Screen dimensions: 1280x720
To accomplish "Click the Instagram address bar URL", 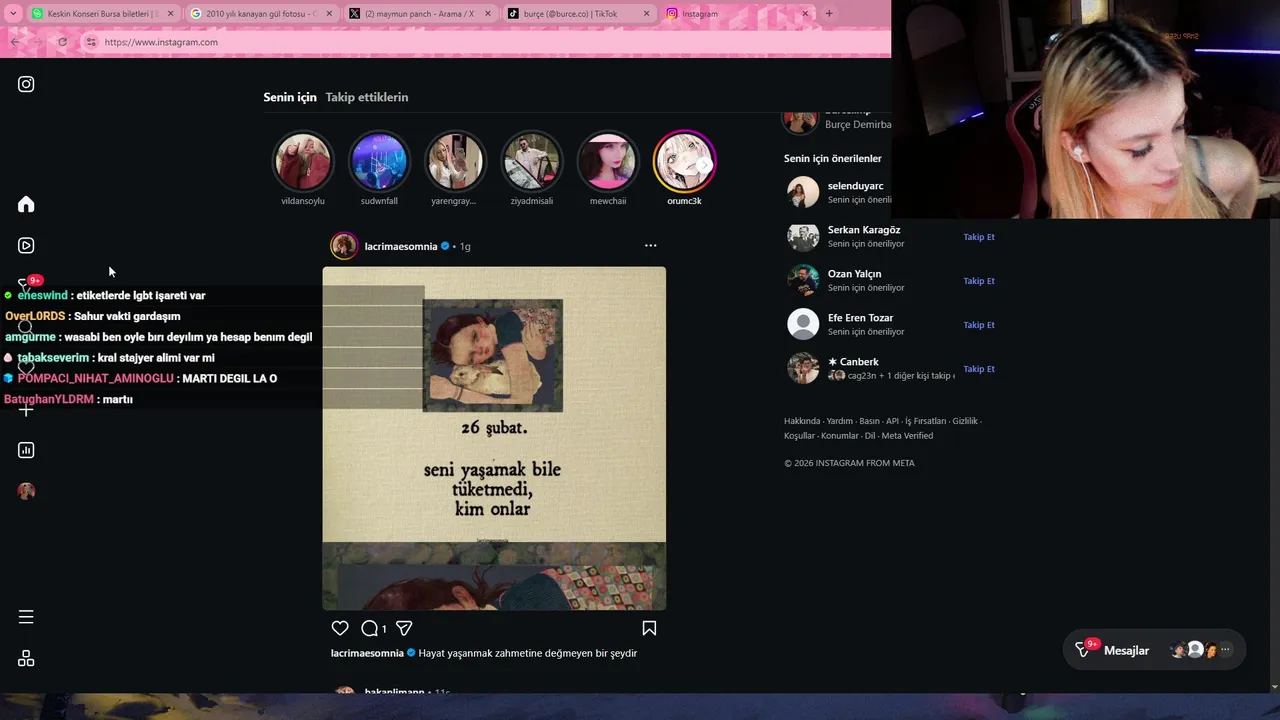I will click(x=161, y=42).
